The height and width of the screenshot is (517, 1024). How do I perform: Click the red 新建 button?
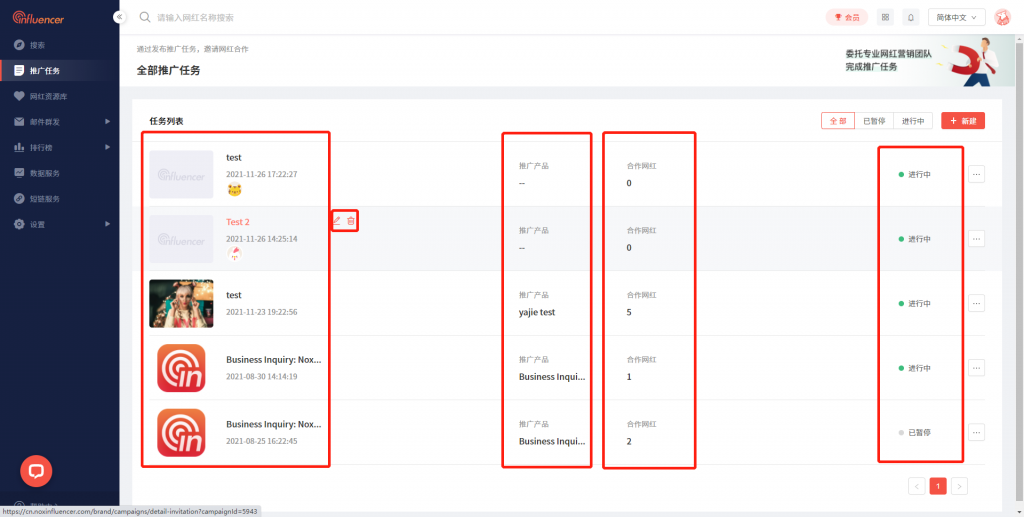963,120
